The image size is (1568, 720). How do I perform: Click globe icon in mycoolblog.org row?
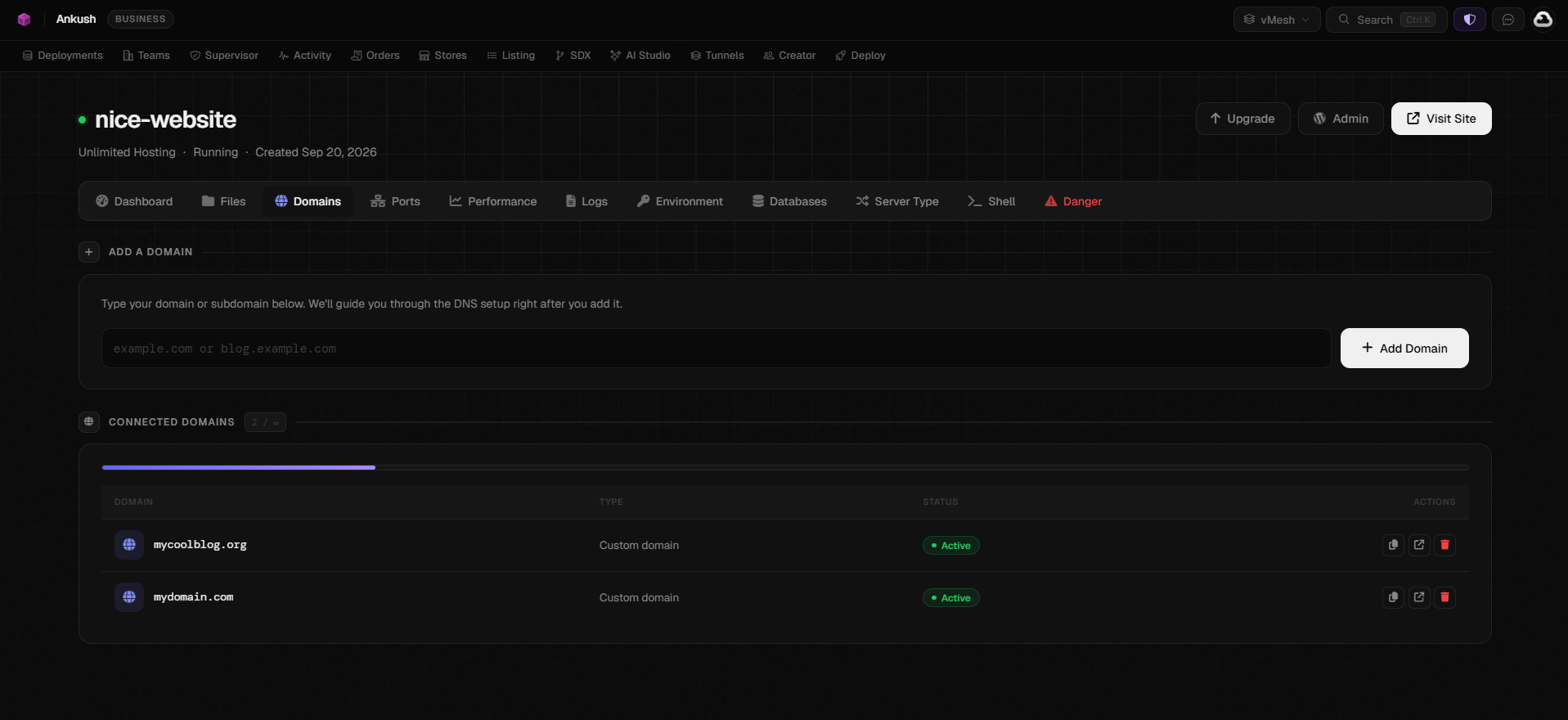point(129,545)
